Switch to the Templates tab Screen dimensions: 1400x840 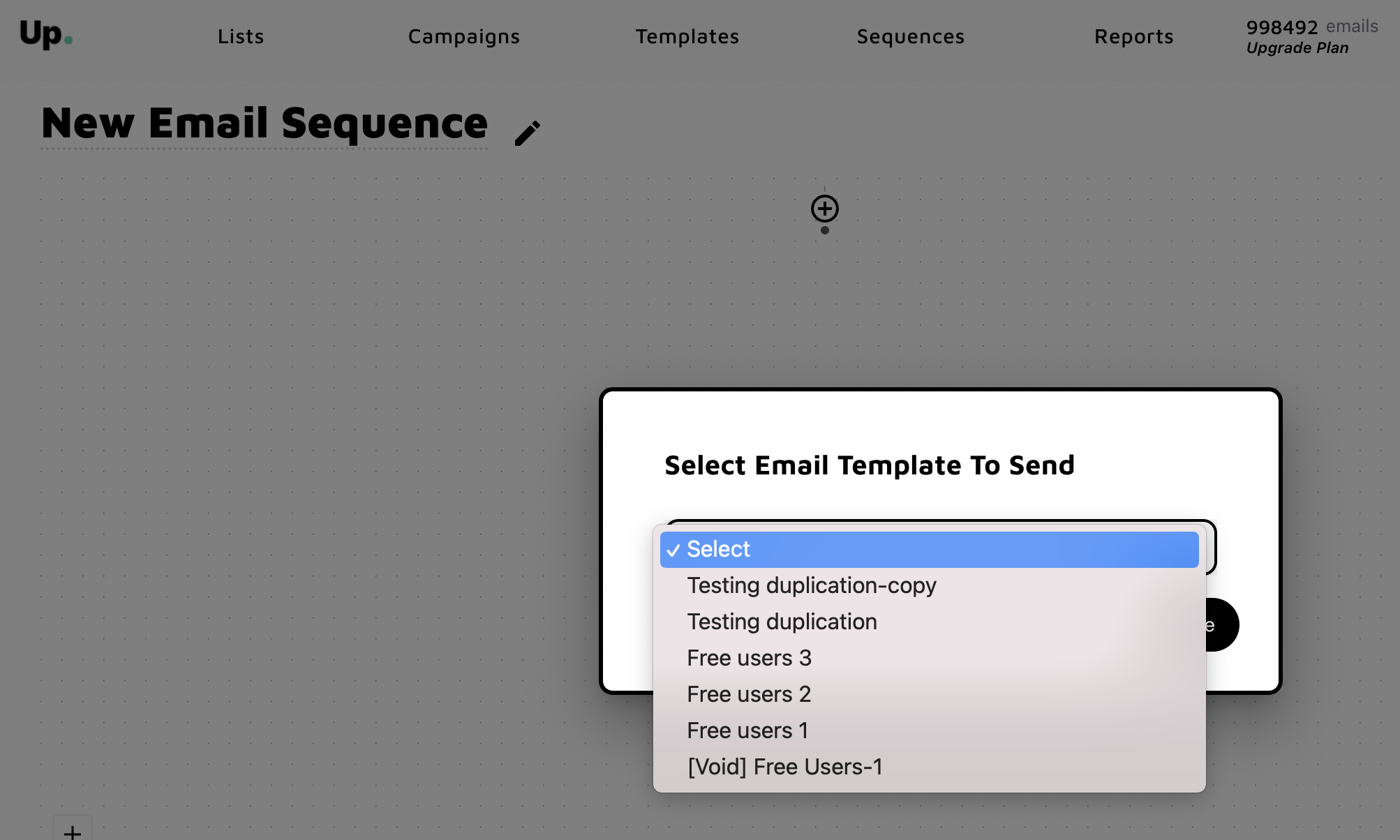(687, 36)
